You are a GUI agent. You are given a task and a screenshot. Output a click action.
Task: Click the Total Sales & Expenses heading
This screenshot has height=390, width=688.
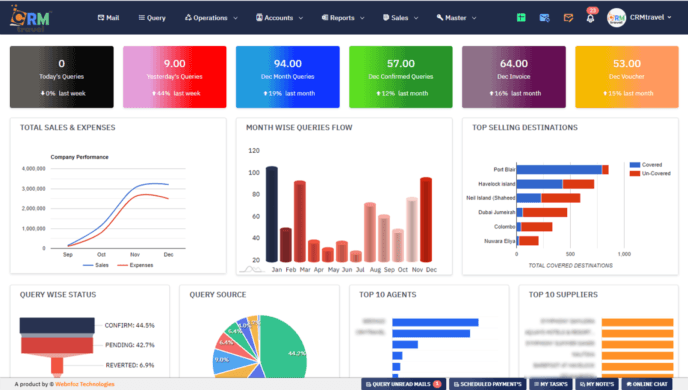click(68, 128)
